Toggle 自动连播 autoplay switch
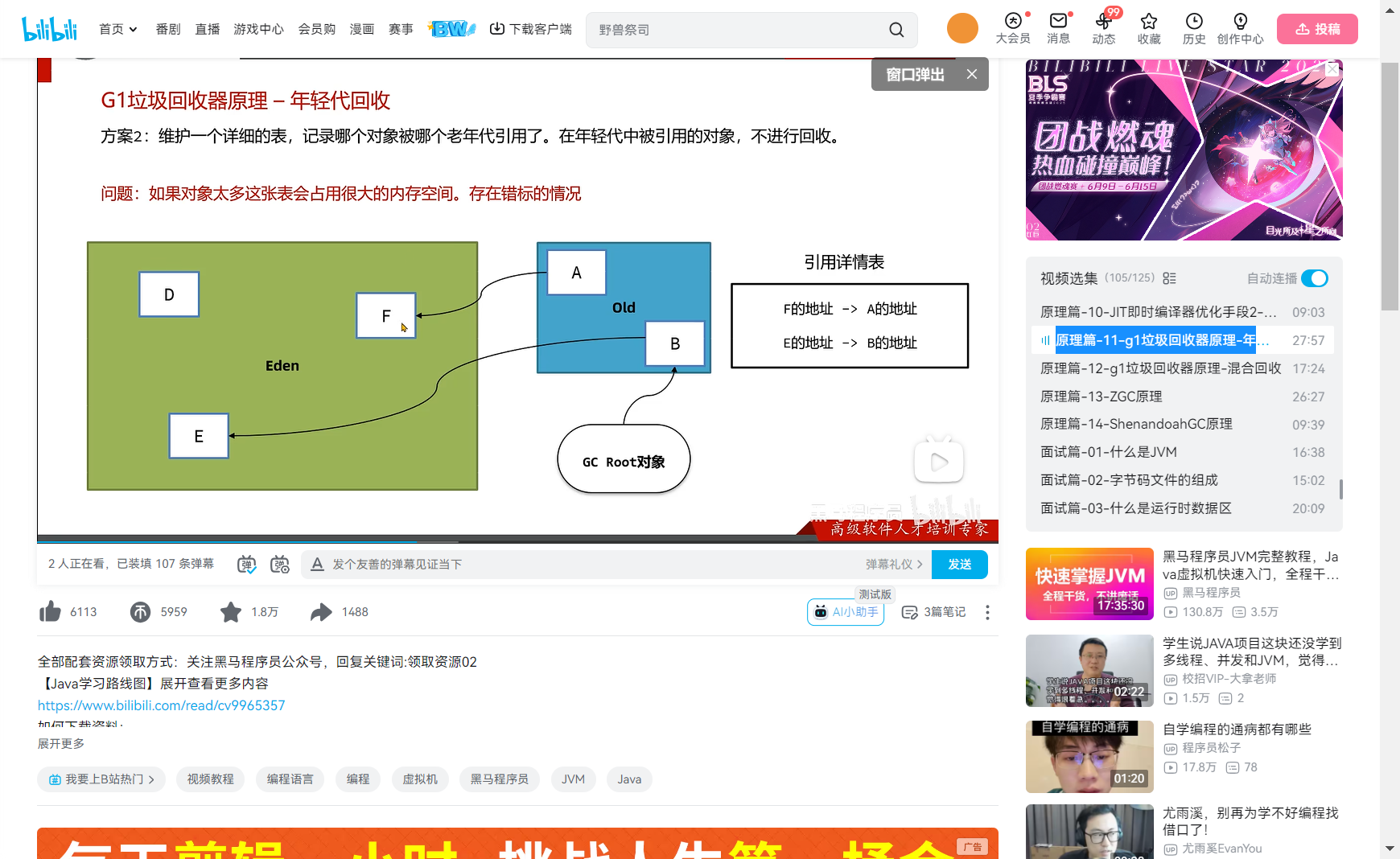 [x=1316, y=278]
